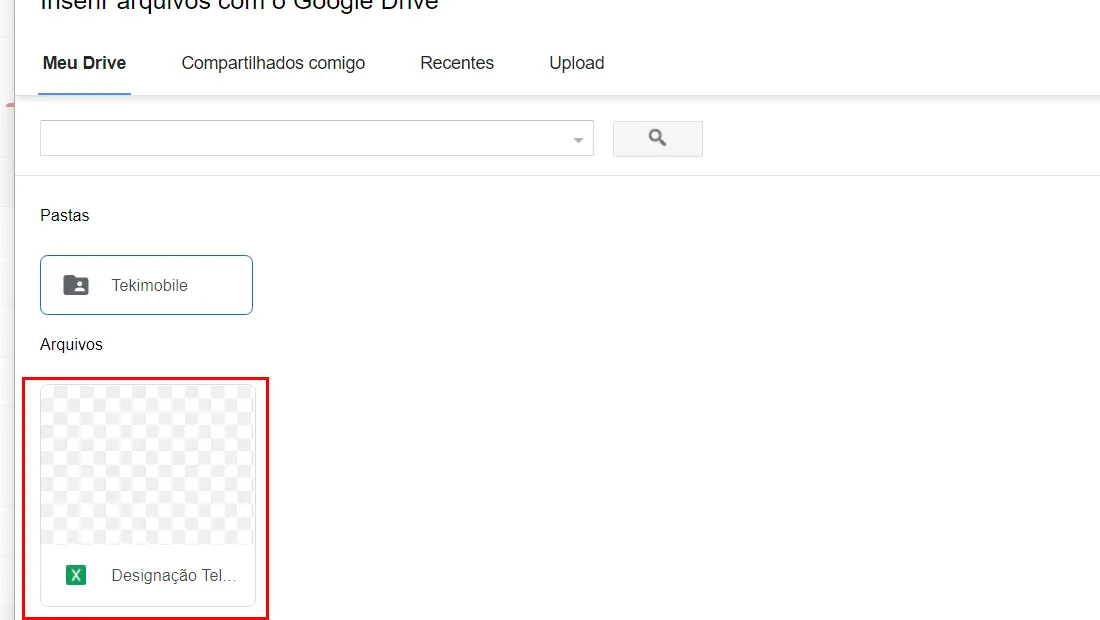Open the Recentes tab
The height and width of the screenshot is (620, 1100).
point(457,63)
